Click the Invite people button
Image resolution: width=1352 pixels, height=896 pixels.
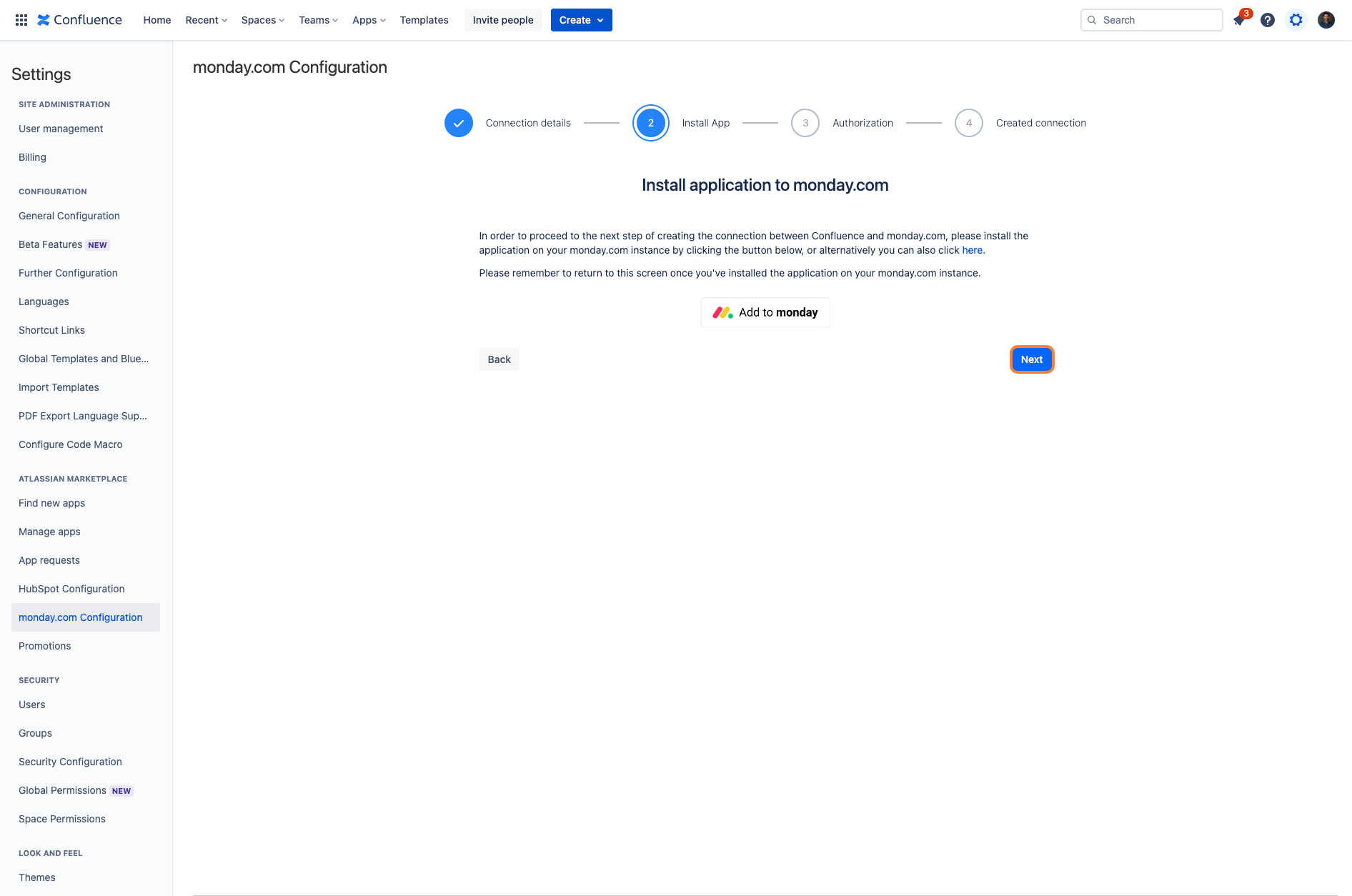click(503, 20)
